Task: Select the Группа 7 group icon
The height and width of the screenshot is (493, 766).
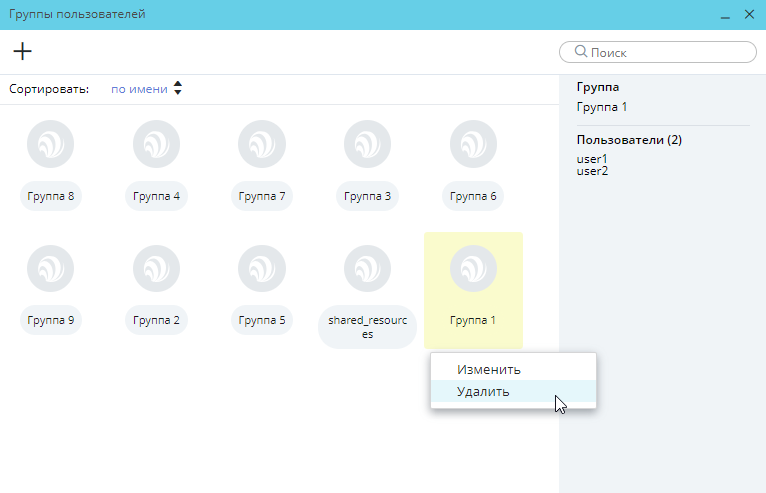Action: tap(261, 144)
